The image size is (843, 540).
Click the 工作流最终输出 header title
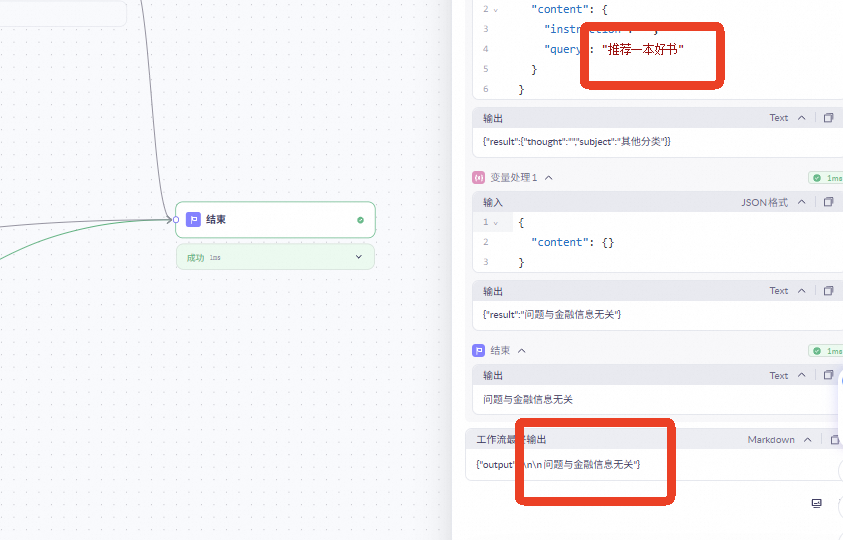511,439
